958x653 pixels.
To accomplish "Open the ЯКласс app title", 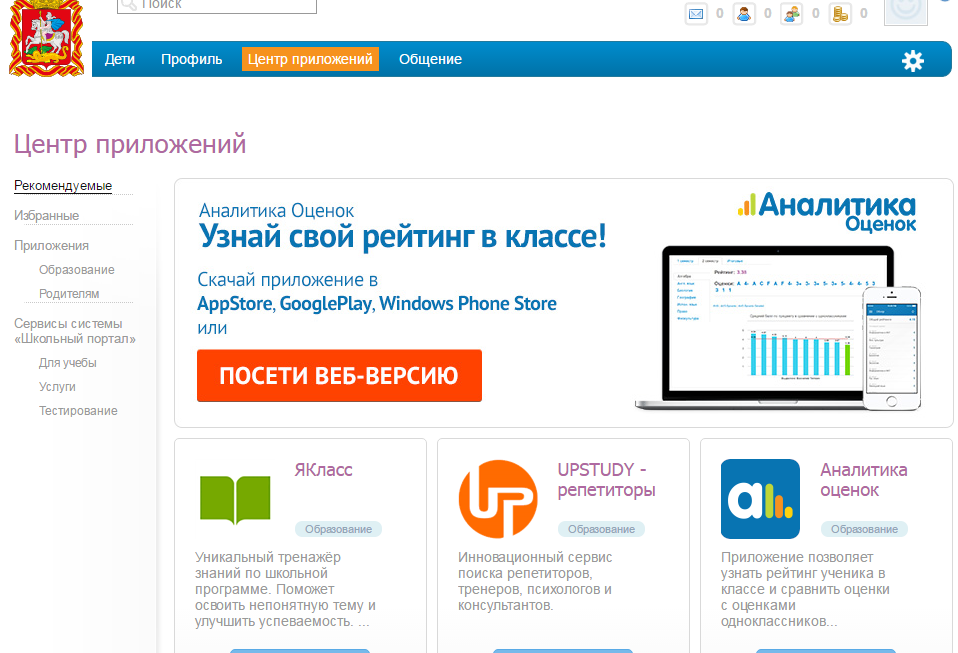I will click(323, 470).
